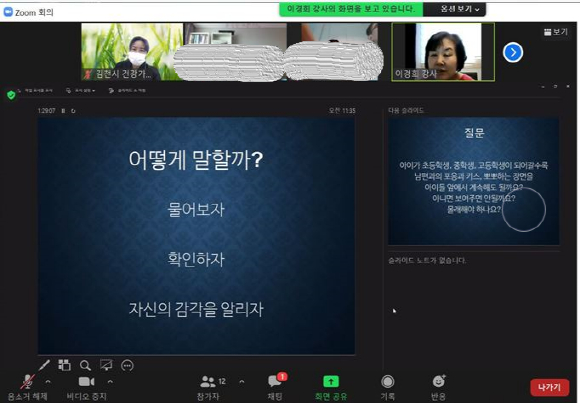Viewport: 580px width, 403px height.
Task: Open the 보기 view menu
Action: point(556,32)
